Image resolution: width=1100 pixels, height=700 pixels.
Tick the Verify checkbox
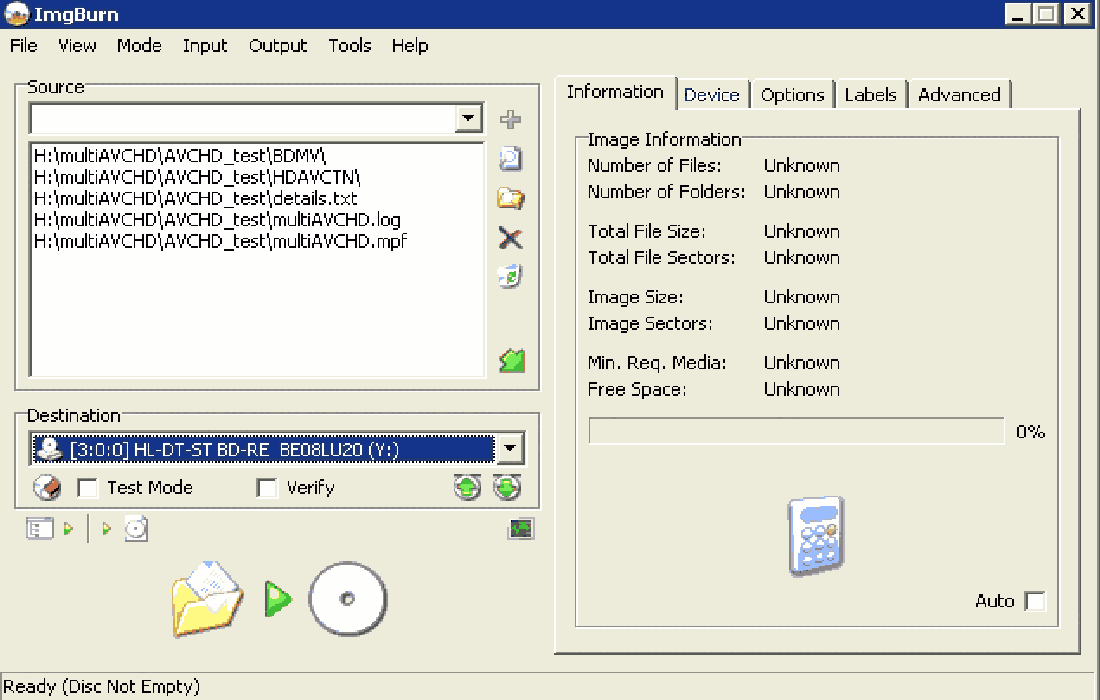point(267,488)
